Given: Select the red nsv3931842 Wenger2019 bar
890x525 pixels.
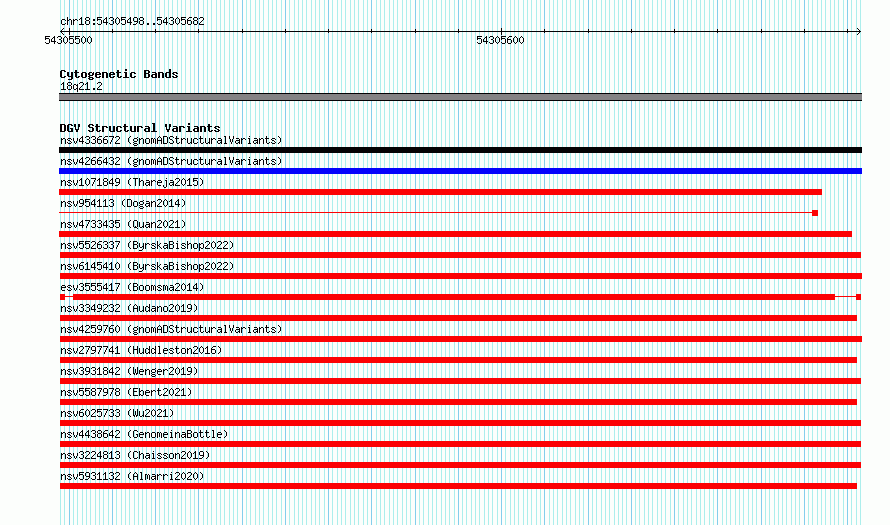Looking at the screenshot, I should (460, 381).
